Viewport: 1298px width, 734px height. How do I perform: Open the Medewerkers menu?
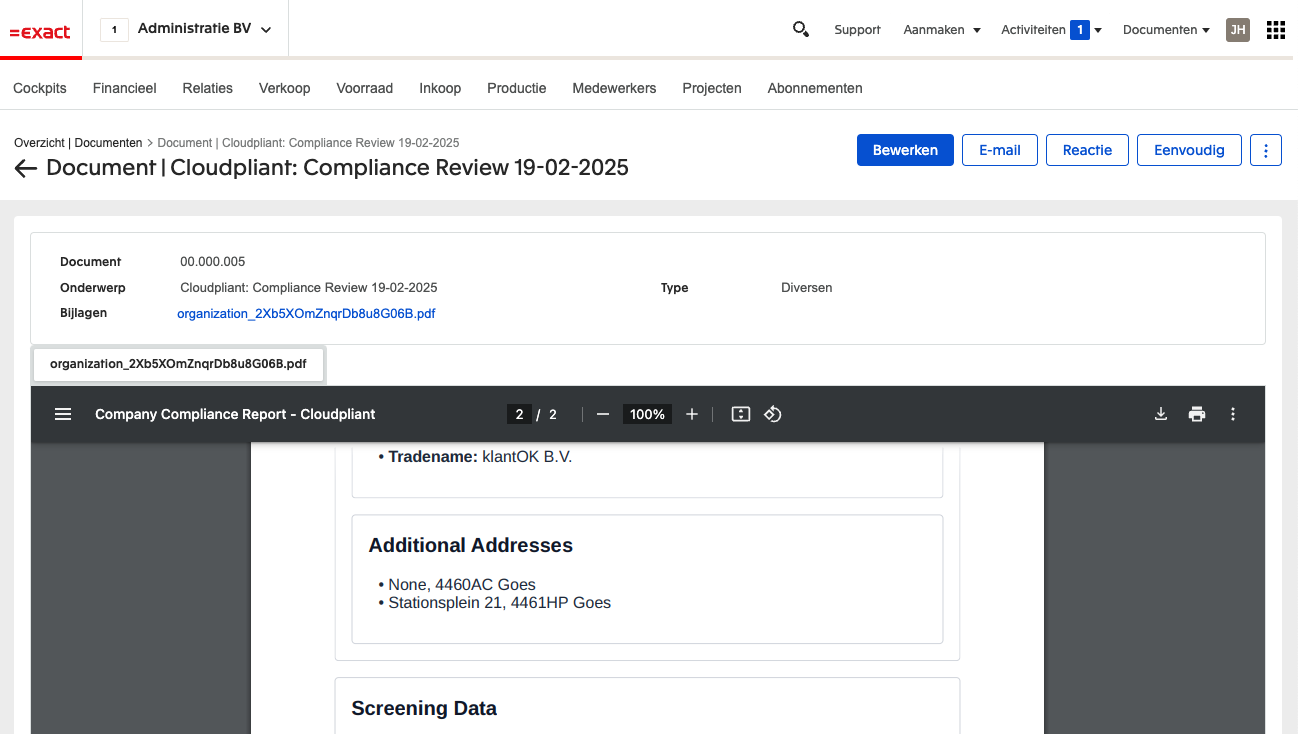coord(614,88)
